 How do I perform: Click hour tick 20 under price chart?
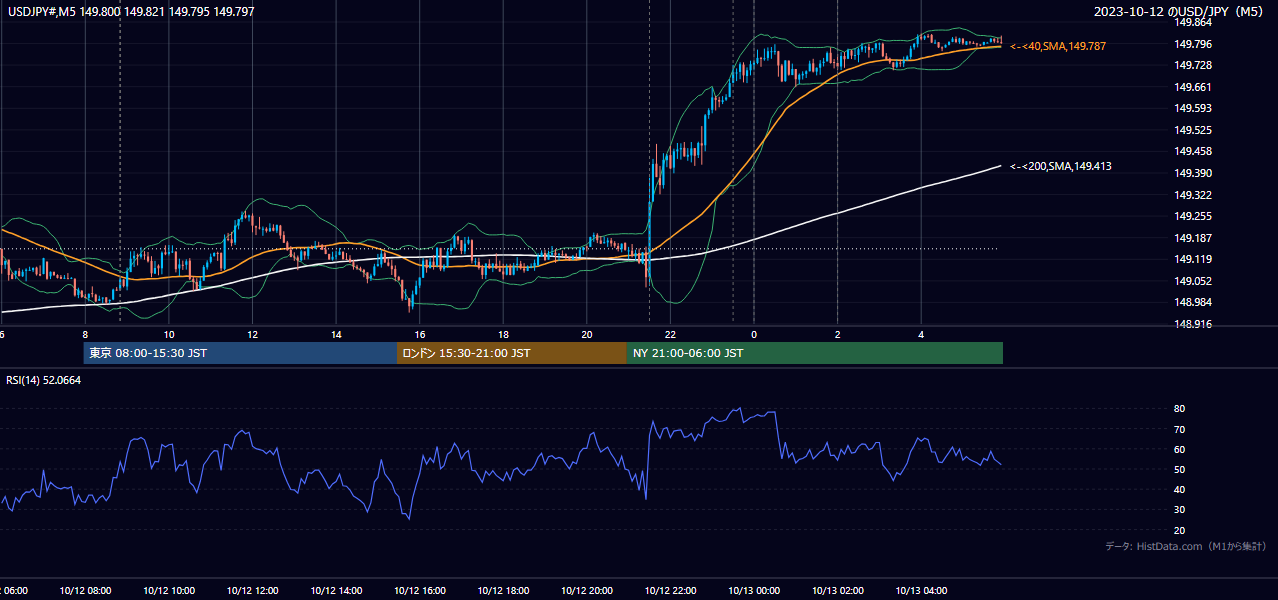(587, 335)
